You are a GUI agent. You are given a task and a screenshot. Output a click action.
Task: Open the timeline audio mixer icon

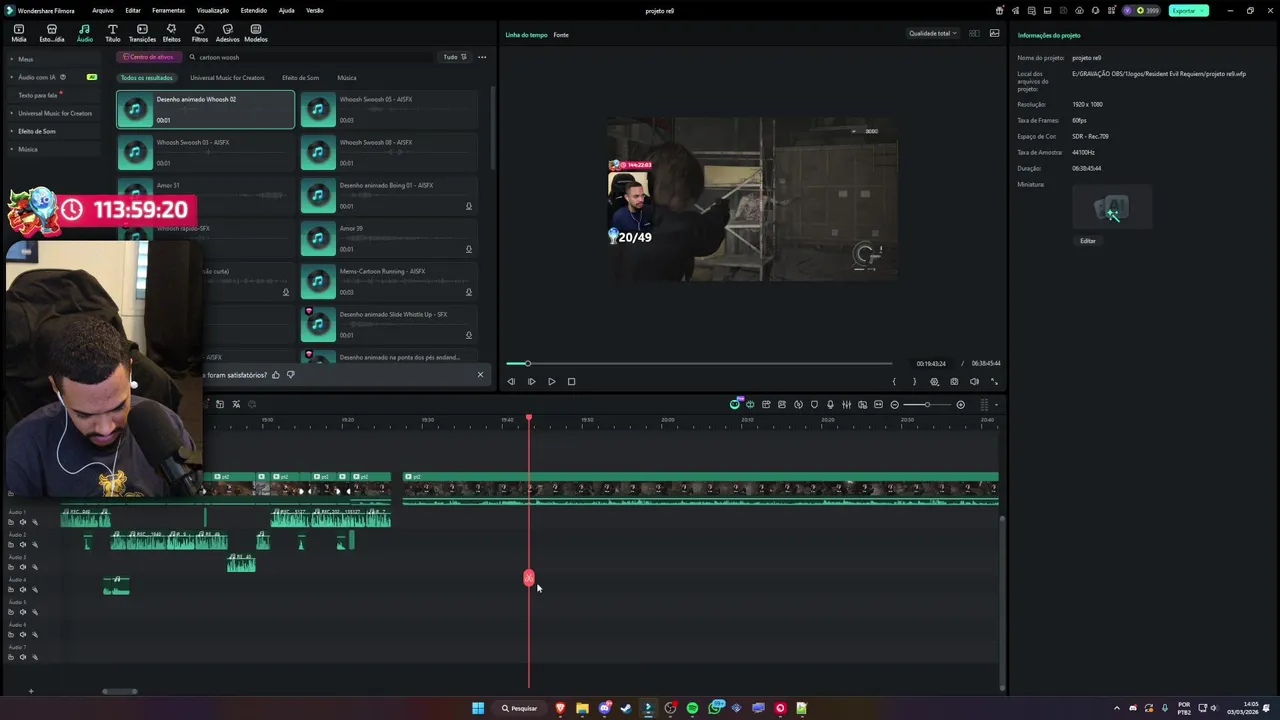[846, 405]
